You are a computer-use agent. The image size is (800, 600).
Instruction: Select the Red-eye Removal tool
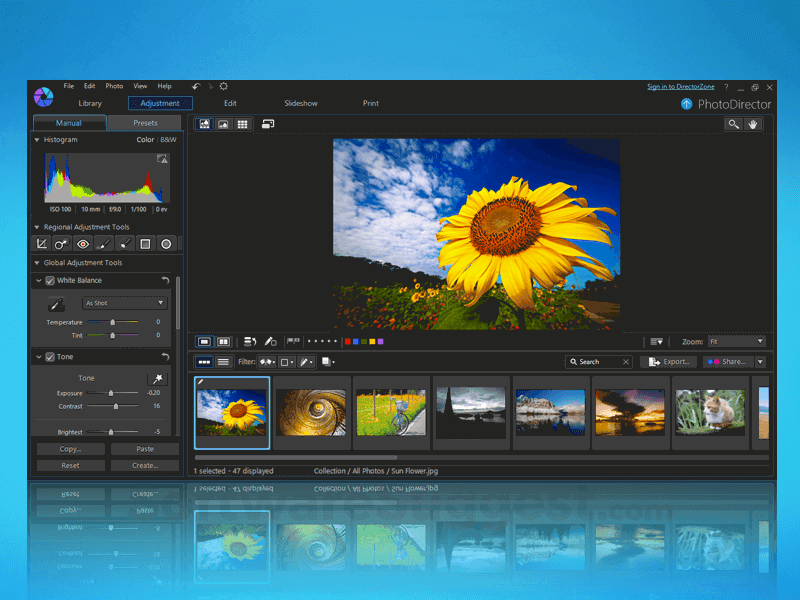(x=82, y=244)
